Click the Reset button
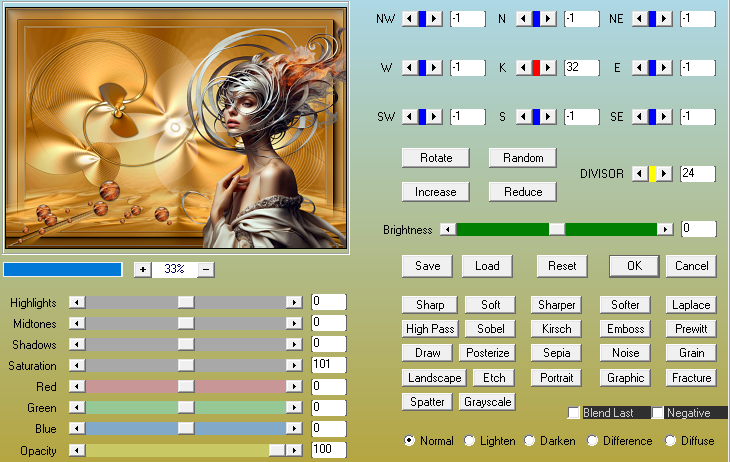Image resolution: width=730 pixels, height=462 pixels. tap(562, 266)
